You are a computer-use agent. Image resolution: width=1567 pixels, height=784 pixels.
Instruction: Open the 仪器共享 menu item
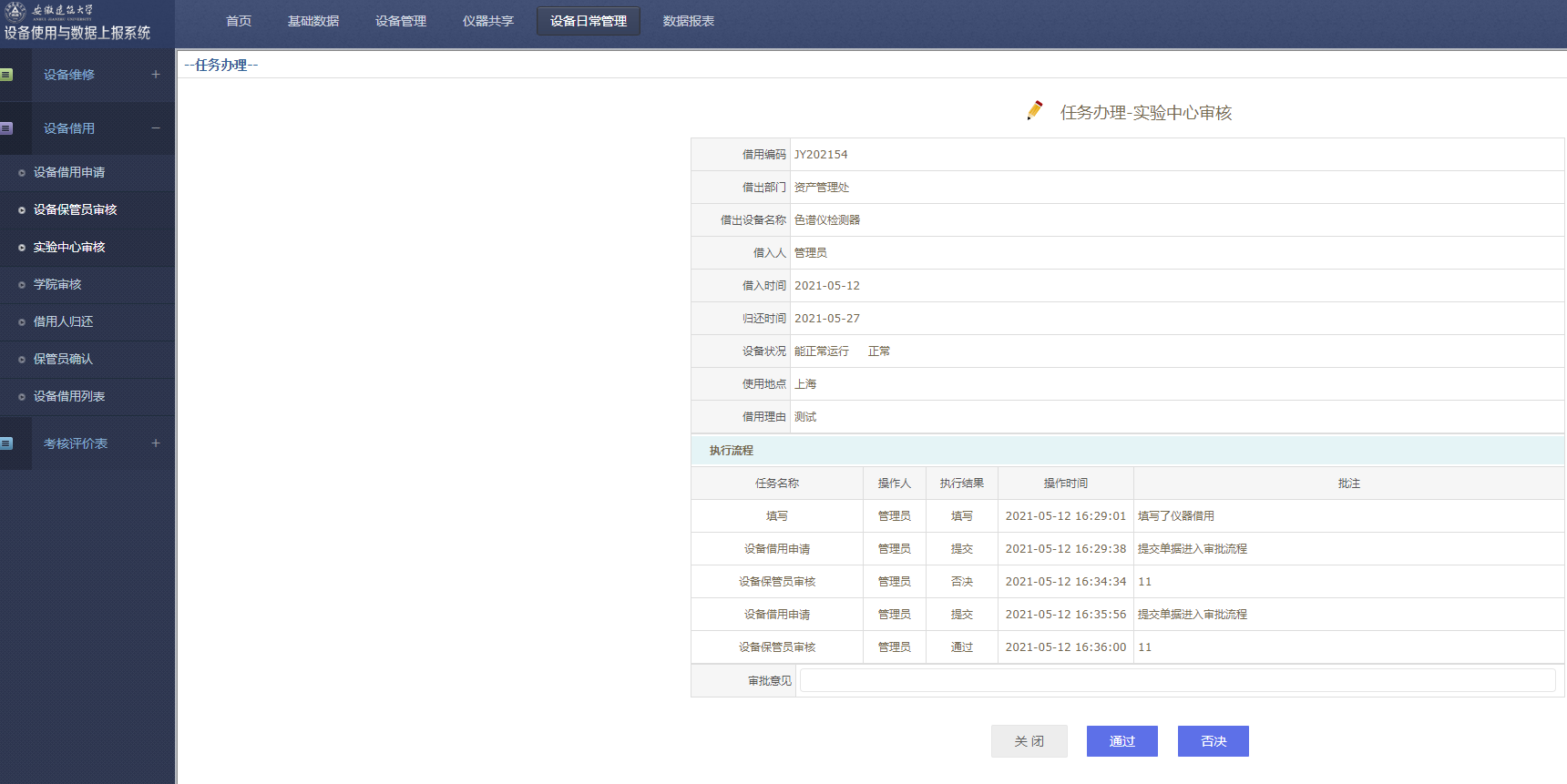[x=487, y=21]
